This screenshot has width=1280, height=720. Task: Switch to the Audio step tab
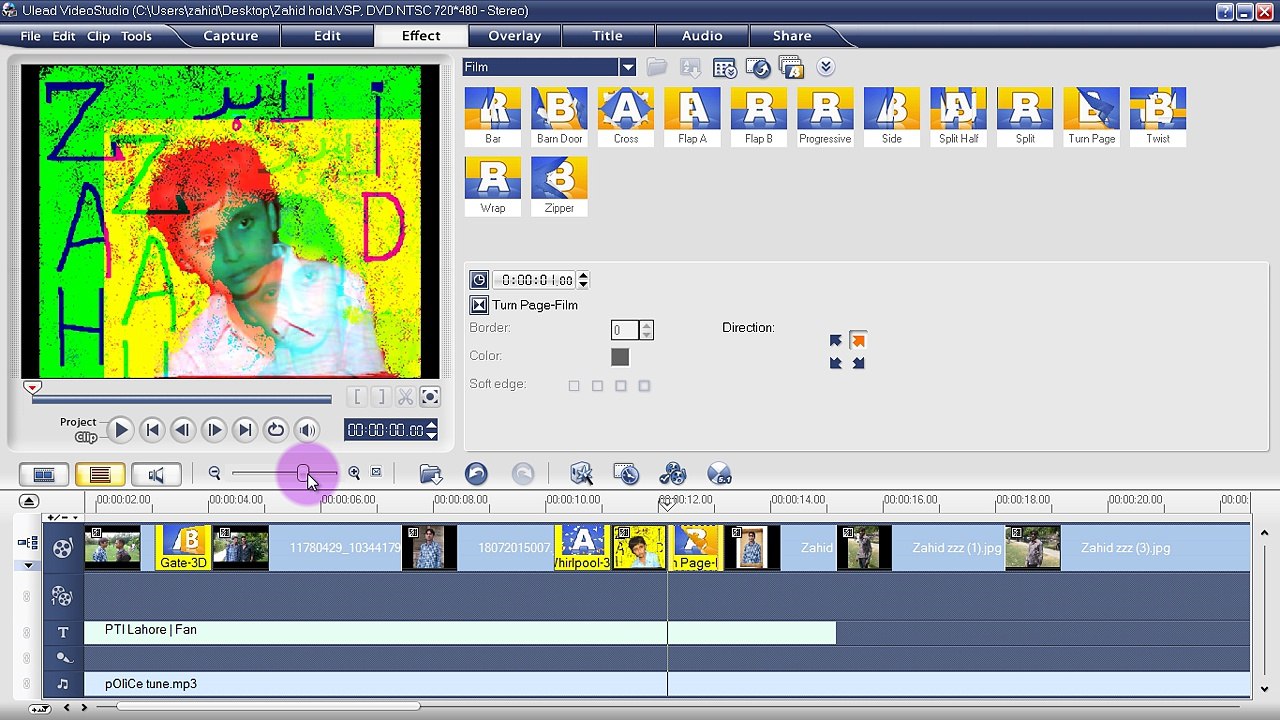(702, 36)
